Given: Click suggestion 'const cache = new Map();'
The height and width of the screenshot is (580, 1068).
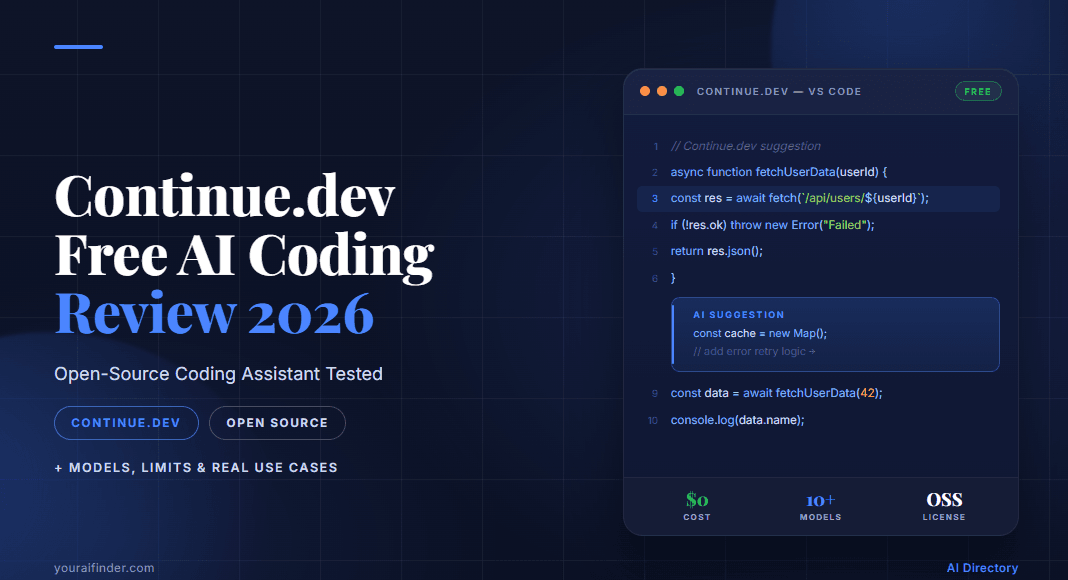Looking at the screenshot, I should point(760,334).
